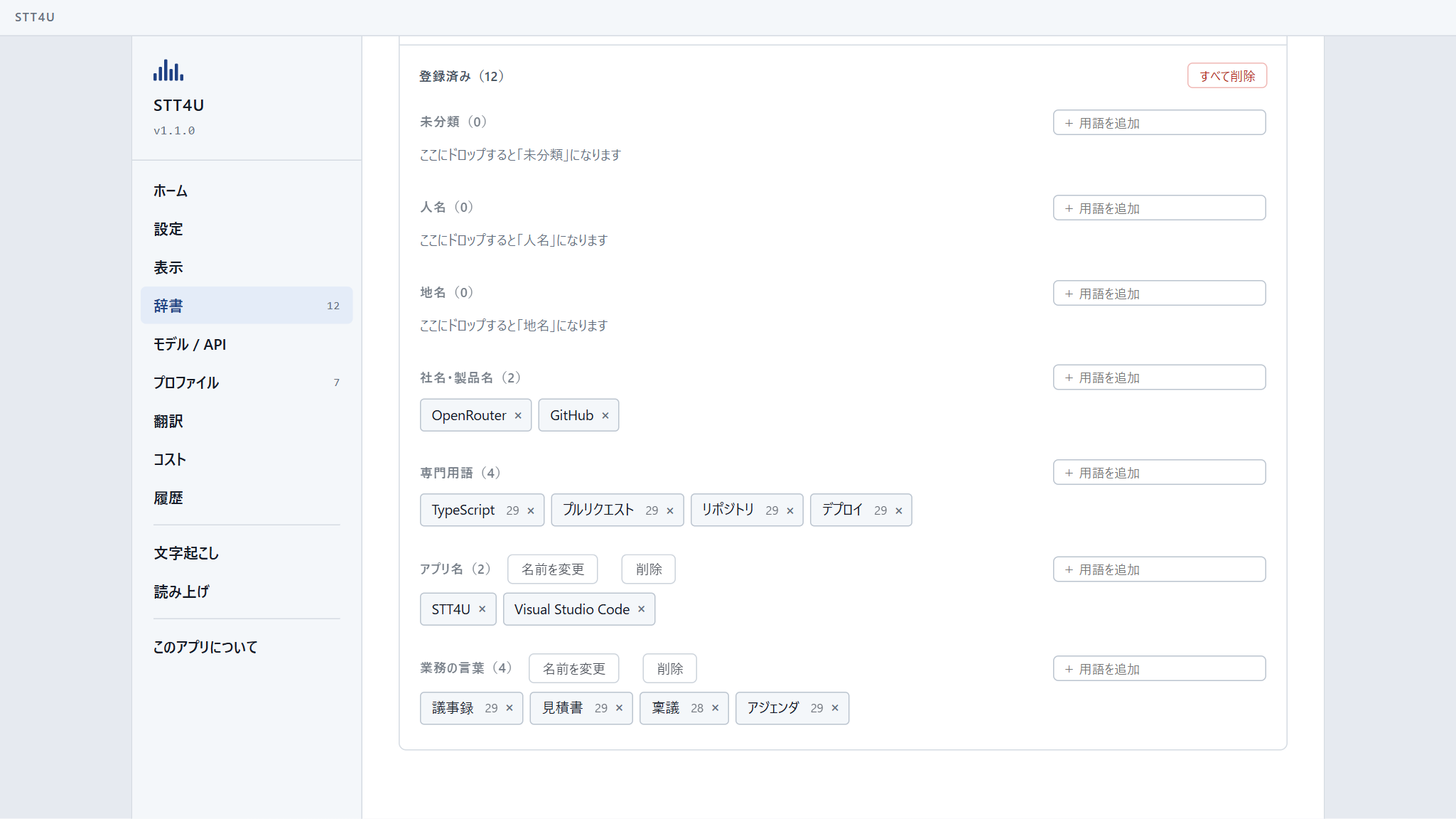
Task: Delete the プルリクエスト term via x icon
Action: click(x=670, y=511)
